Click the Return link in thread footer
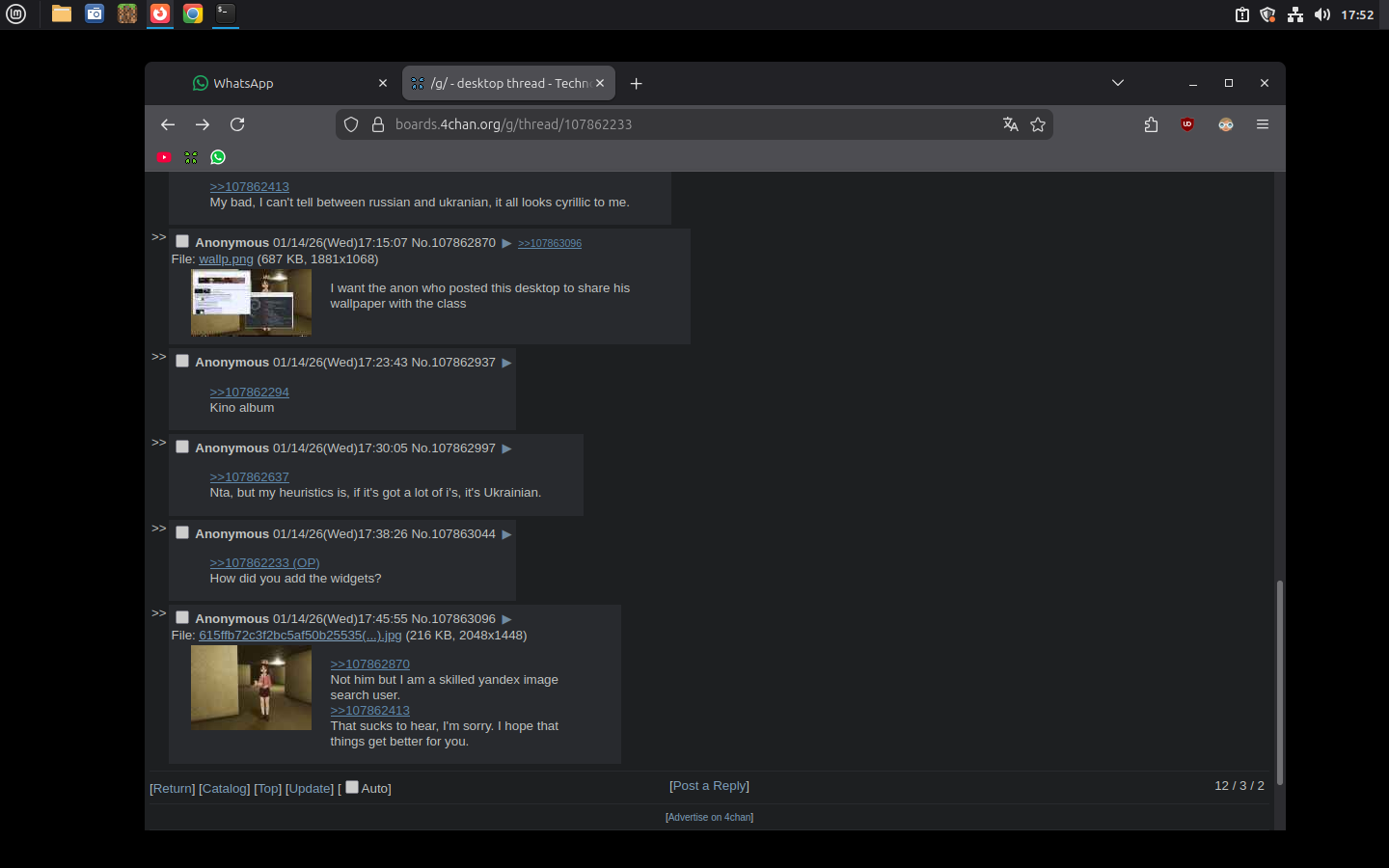Viewport: 1389px width, 868px height. (173, 789)
